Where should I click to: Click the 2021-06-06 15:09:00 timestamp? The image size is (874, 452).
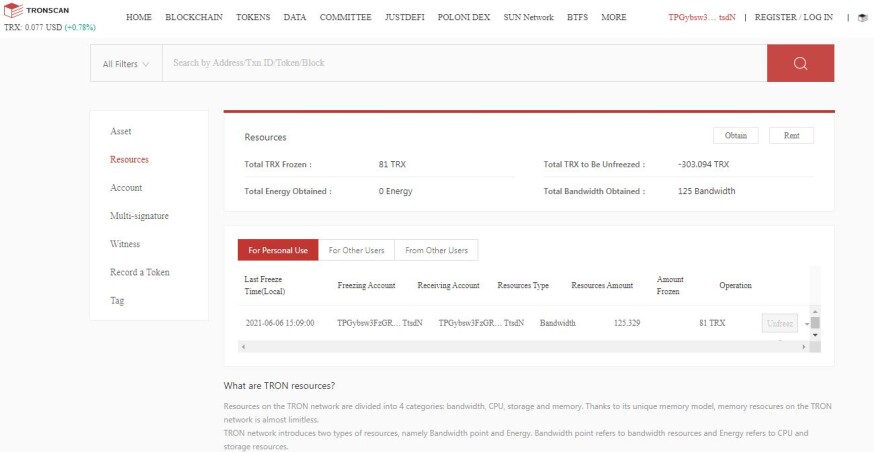click(x=280, y=323)
